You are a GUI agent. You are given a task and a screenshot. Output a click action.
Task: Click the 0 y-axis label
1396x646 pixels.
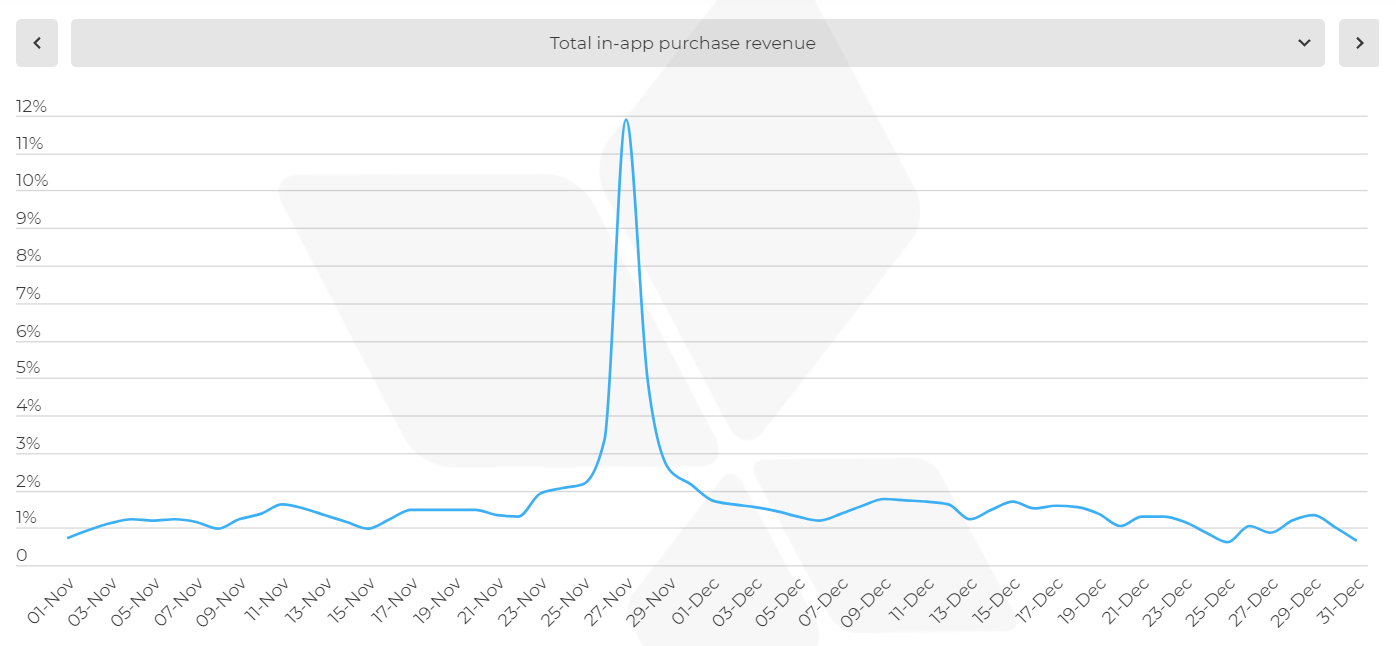pyautogui.click(x=22, y=556)
